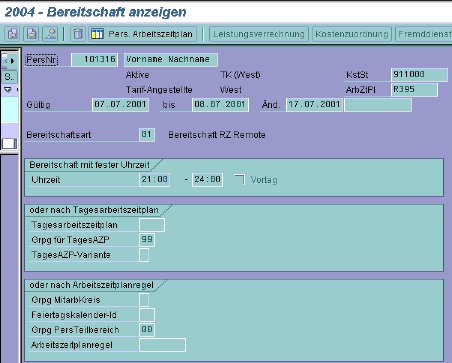Click the Fremddienst button at toolbar edge
This screenshot has width=452, height=363.
coord(424,34)
